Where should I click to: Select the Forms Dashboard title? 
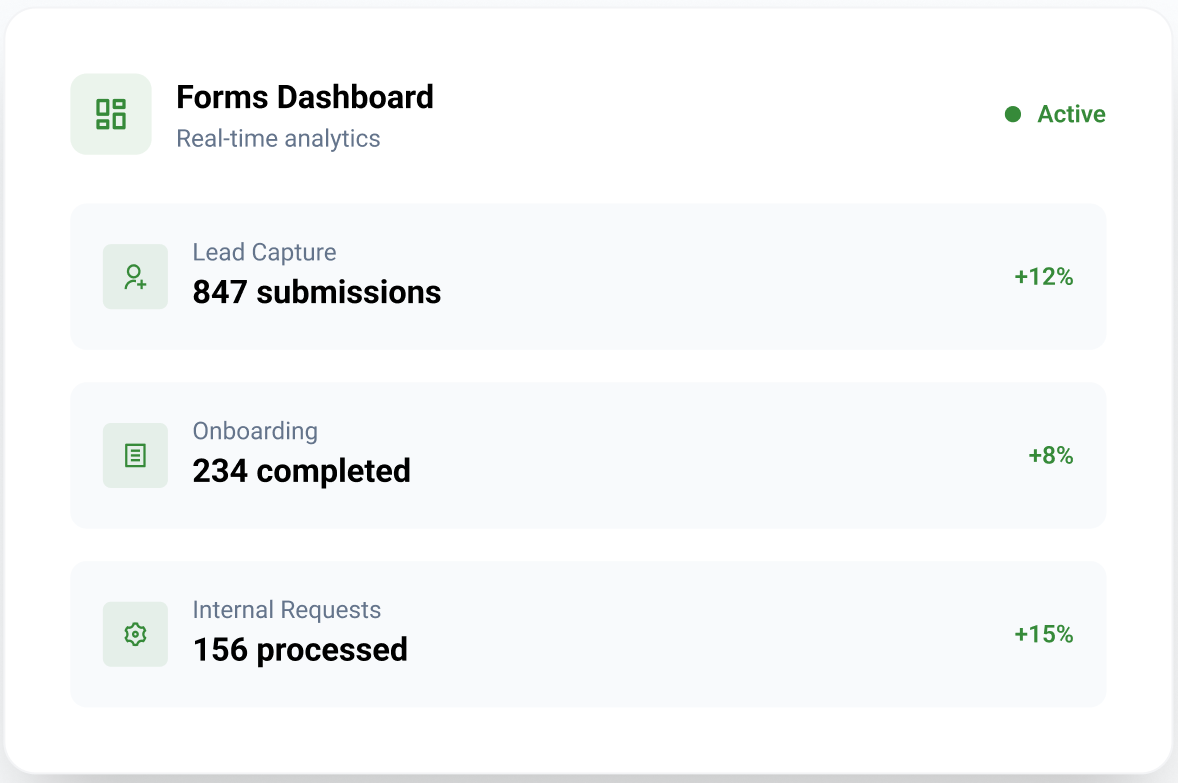[x=305, y=97]
